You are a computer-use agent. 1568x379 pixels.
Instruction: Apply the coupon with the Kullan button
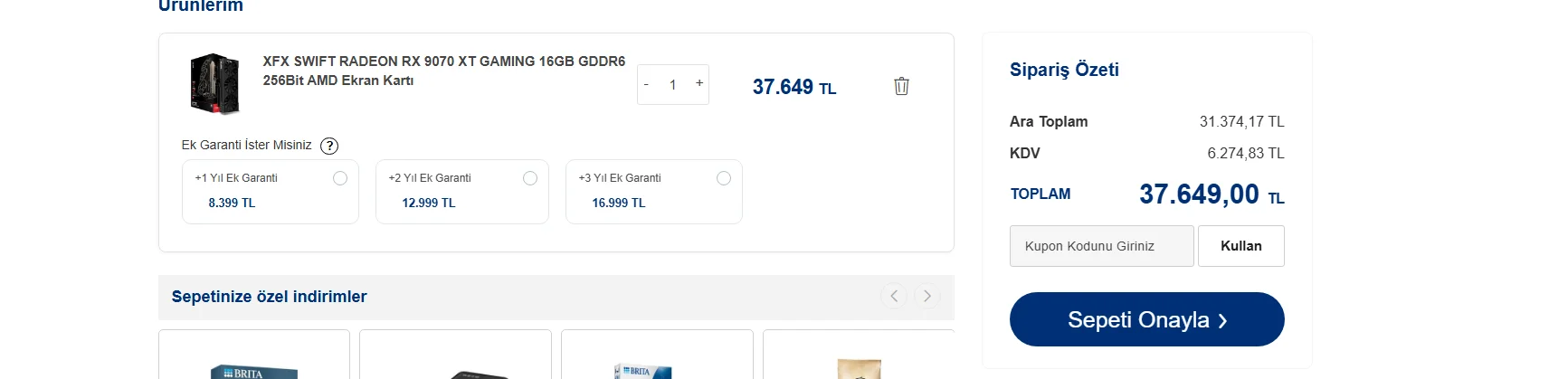[x=1241, y=246]
